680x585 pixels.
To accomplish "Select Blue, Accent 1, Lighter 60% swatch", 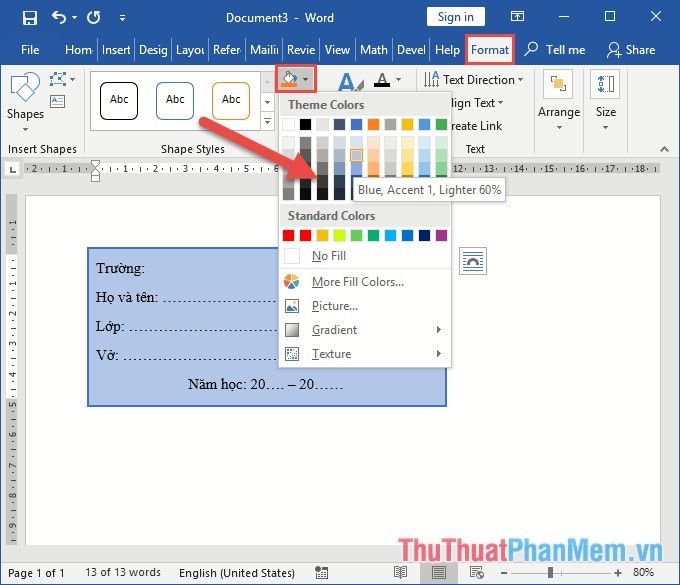I will click(x=356, y=155).
